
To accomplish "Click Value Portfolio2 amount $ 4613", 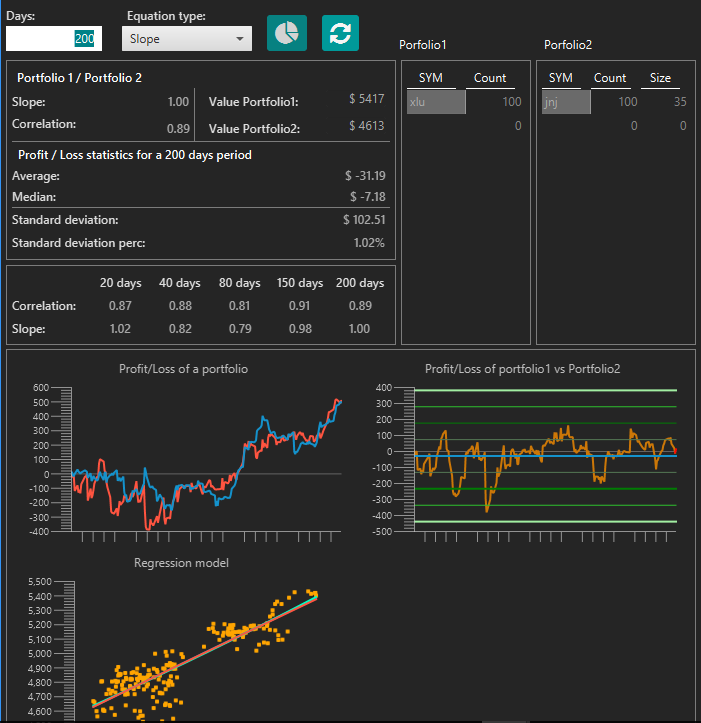I will [367, 125].
